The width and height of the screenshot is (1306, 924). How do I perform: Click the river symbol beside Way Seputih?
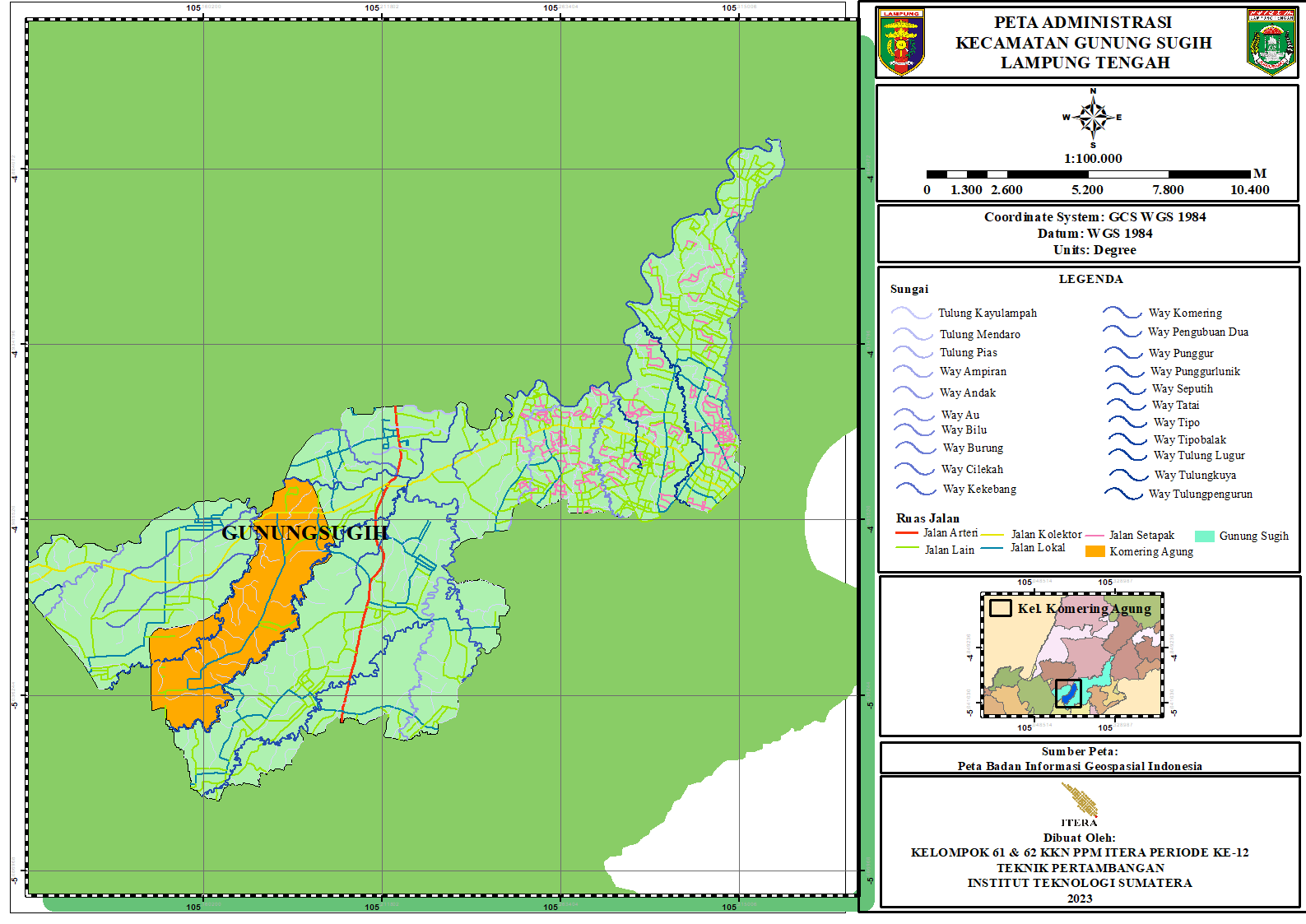click(1126, 388)
